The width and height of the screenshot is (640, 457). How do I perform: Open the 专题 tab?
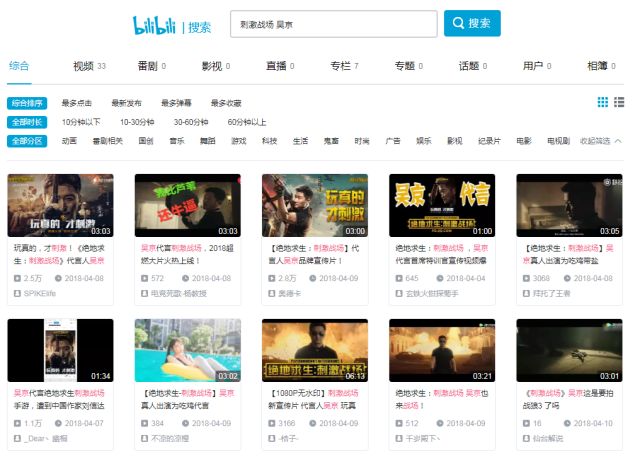[x=409, y=66]
